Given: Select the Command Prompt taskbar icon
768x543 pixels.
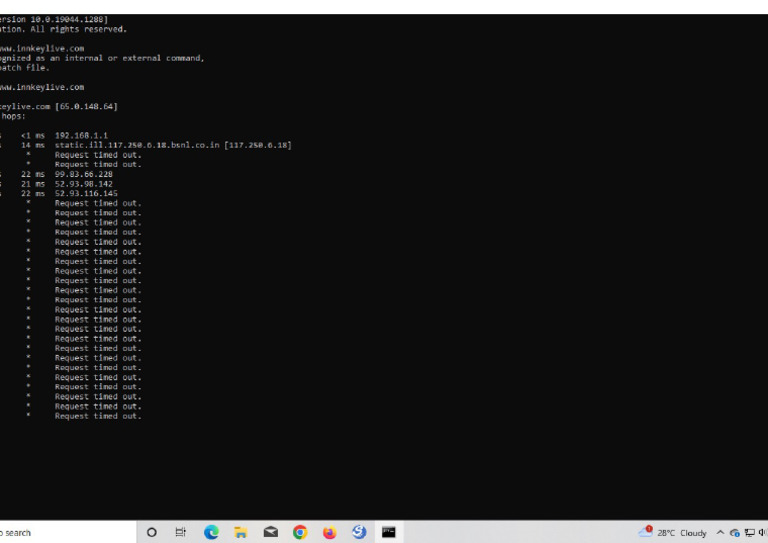Looking at the screenshot, I should pyautogui.click(x=389, y=532).
